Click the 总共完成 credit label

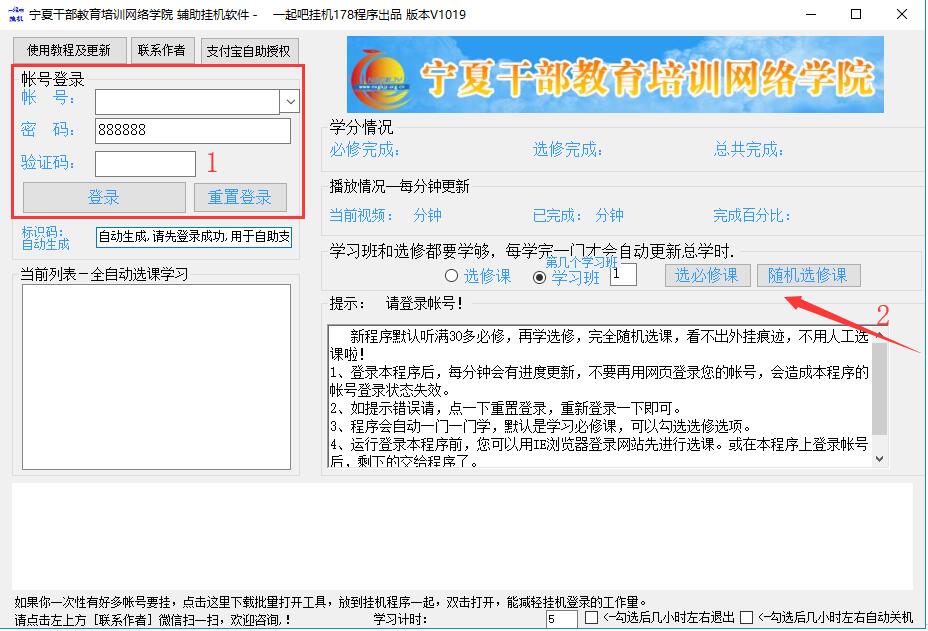(749, 150)
